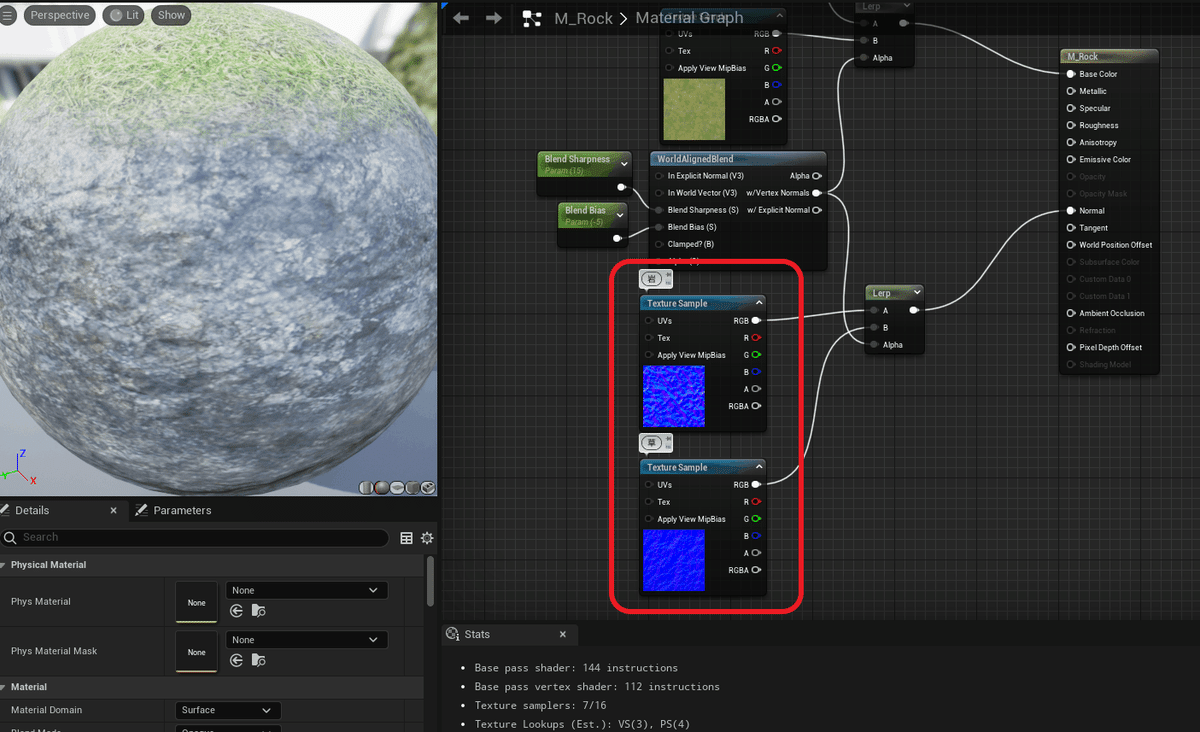Viewport: 1200px width, 732px height.
Task: Open the Show viewport flags menu
Action: pos(171,15)
